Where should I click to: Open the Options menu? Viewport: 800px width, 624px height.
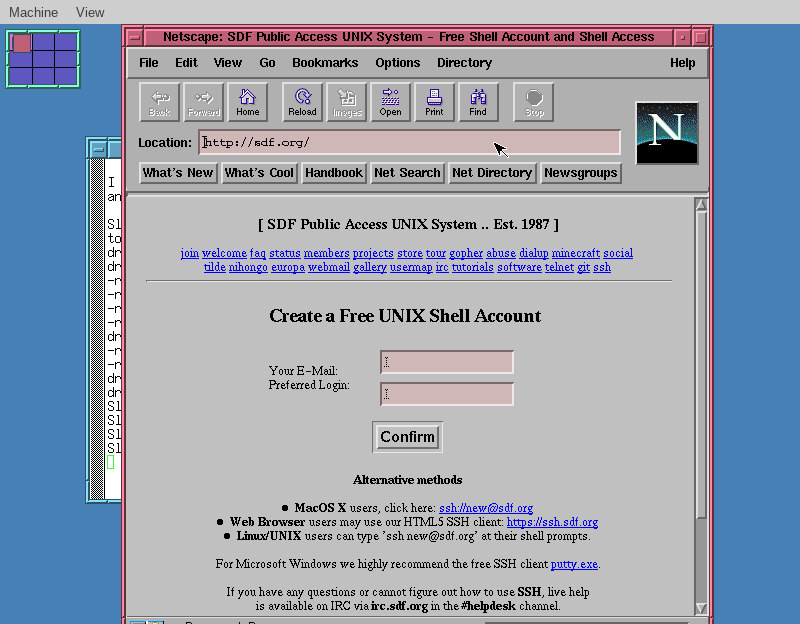tap(397, 63)
